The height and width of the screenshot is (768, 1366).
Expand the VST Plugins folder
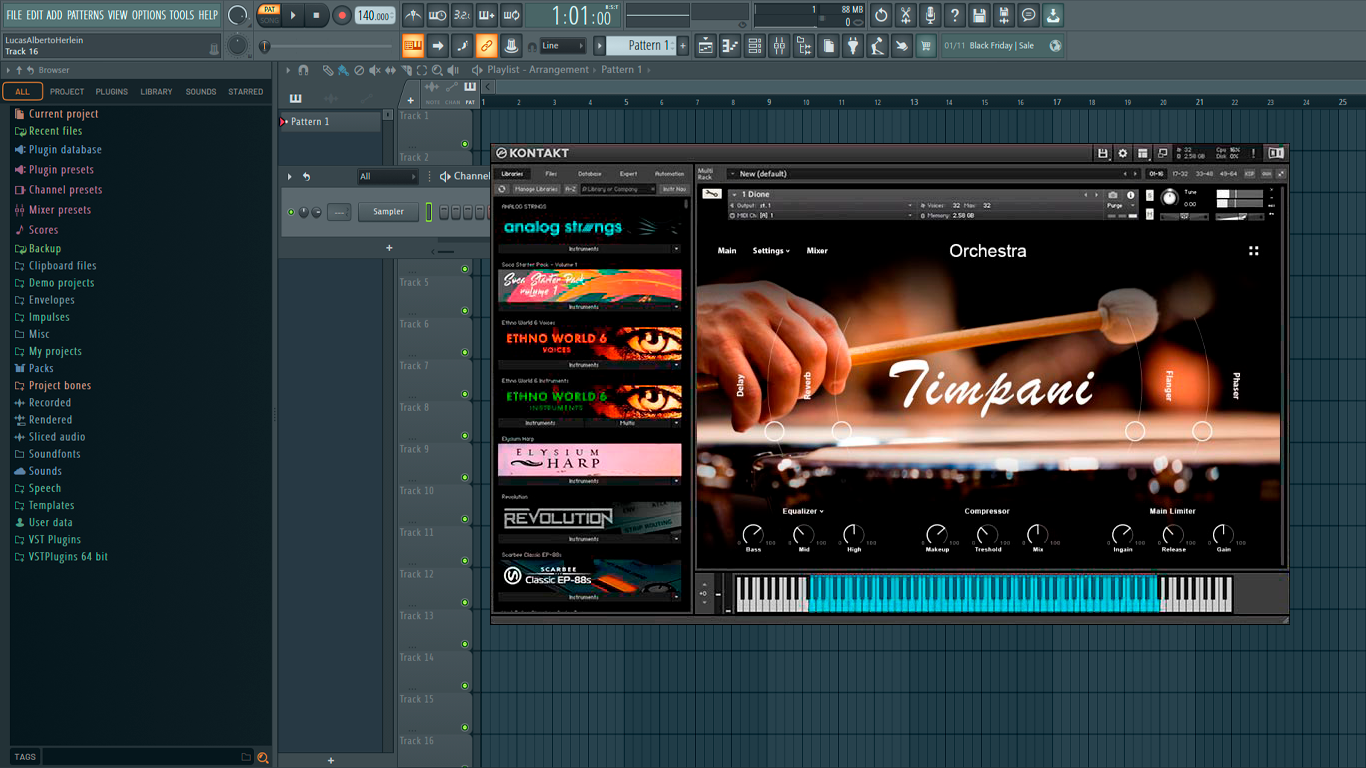click(x=55, y=540)
